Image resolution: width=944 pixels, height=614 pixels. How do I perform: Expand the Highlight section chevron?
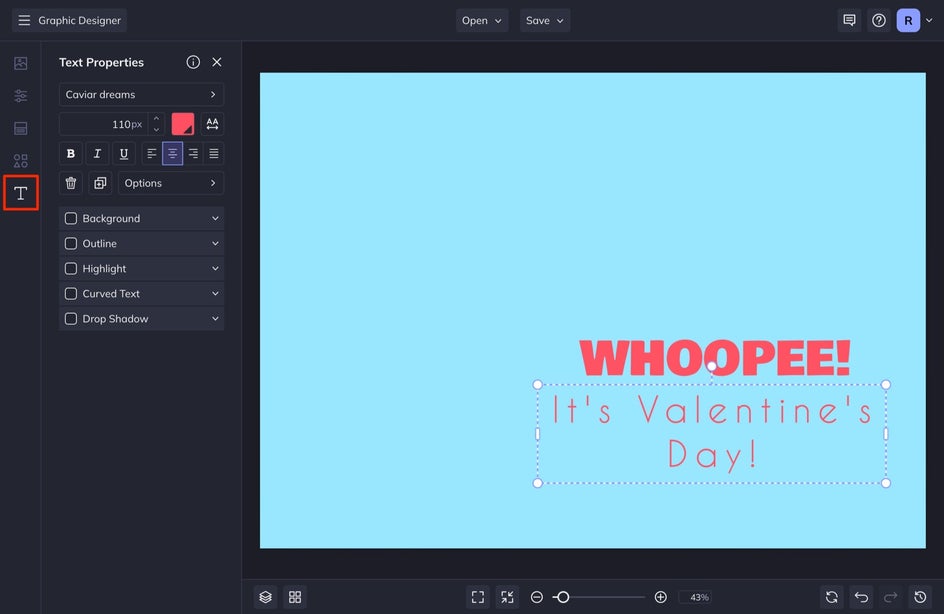click(215, 269)
